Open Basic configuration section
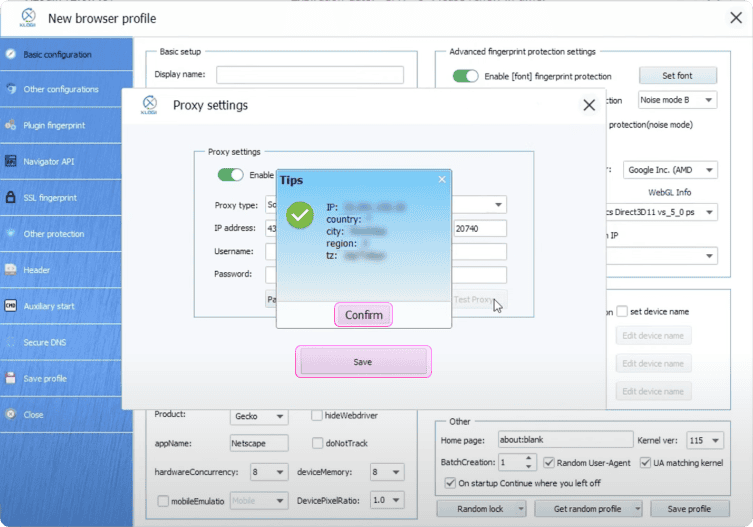 66,54
